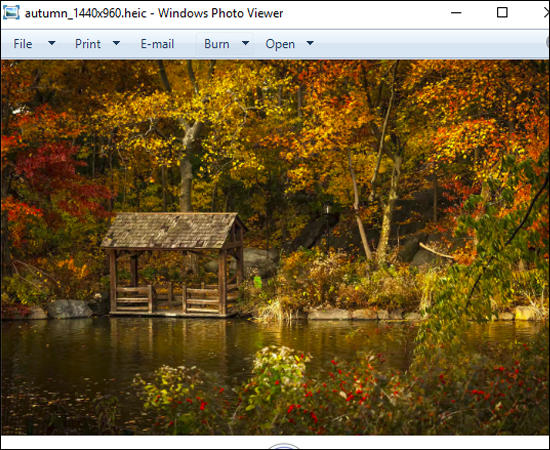Image resolution: width=550 pixels, height=450 pixels.
Task: Open the Print menu
Action: (88, 44)
